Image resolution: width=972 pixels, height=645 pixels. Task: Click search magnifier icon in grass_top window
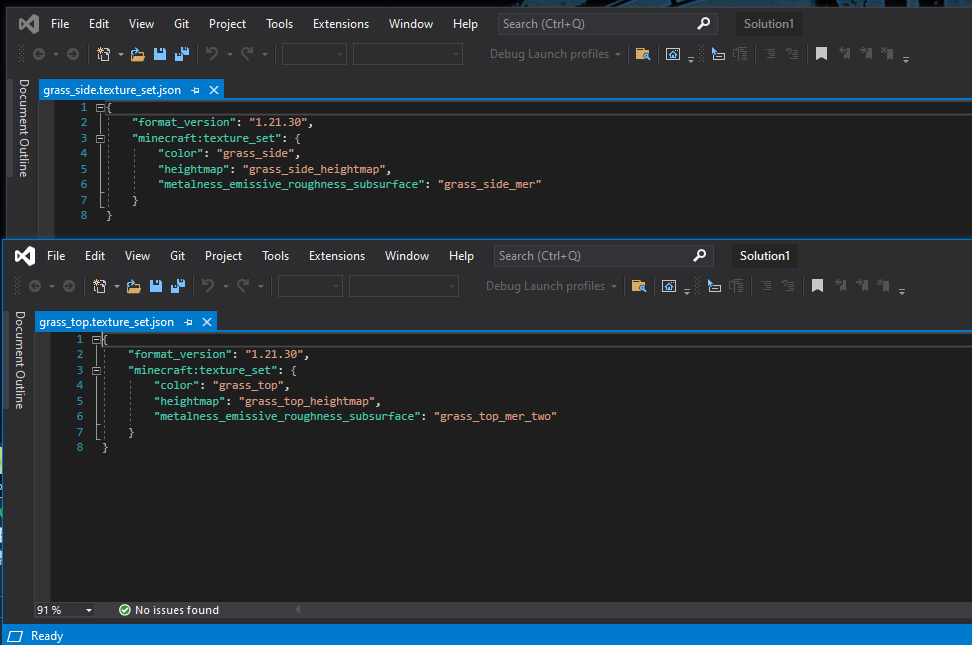tap(700, 256)
